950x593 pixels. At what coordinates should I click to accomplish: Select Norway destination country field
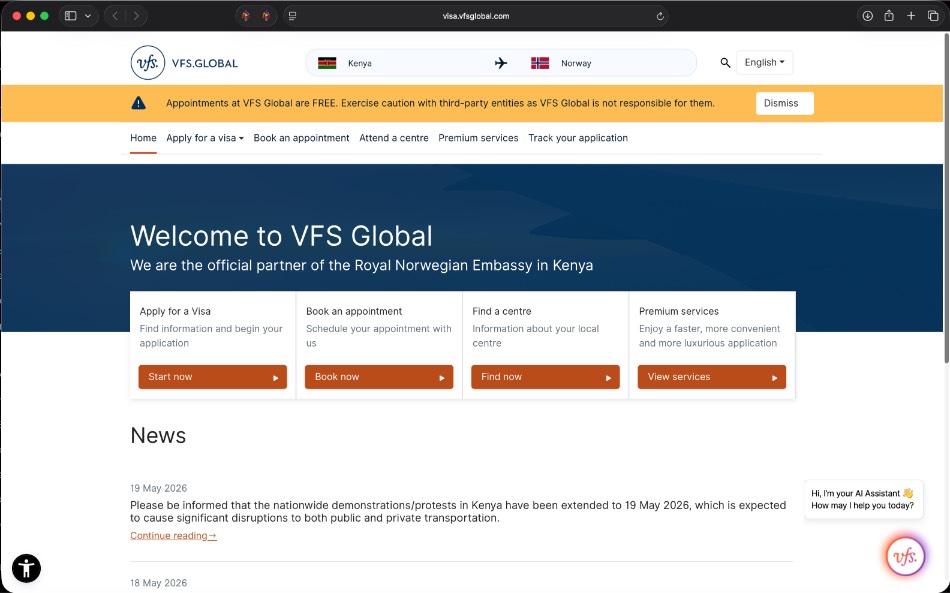609,63
